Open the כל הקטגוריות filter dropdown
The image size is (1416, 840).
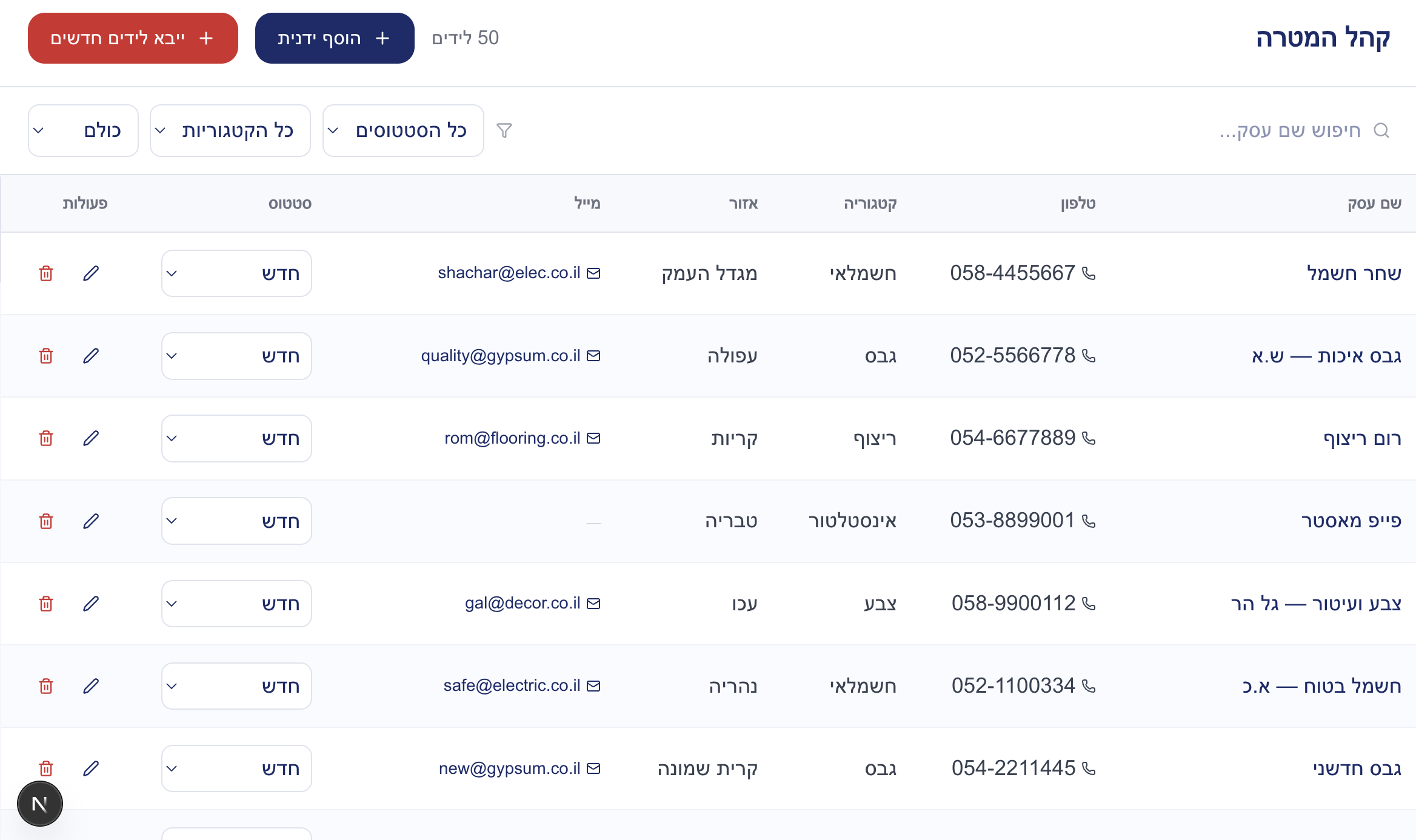(x=230, y=130)
